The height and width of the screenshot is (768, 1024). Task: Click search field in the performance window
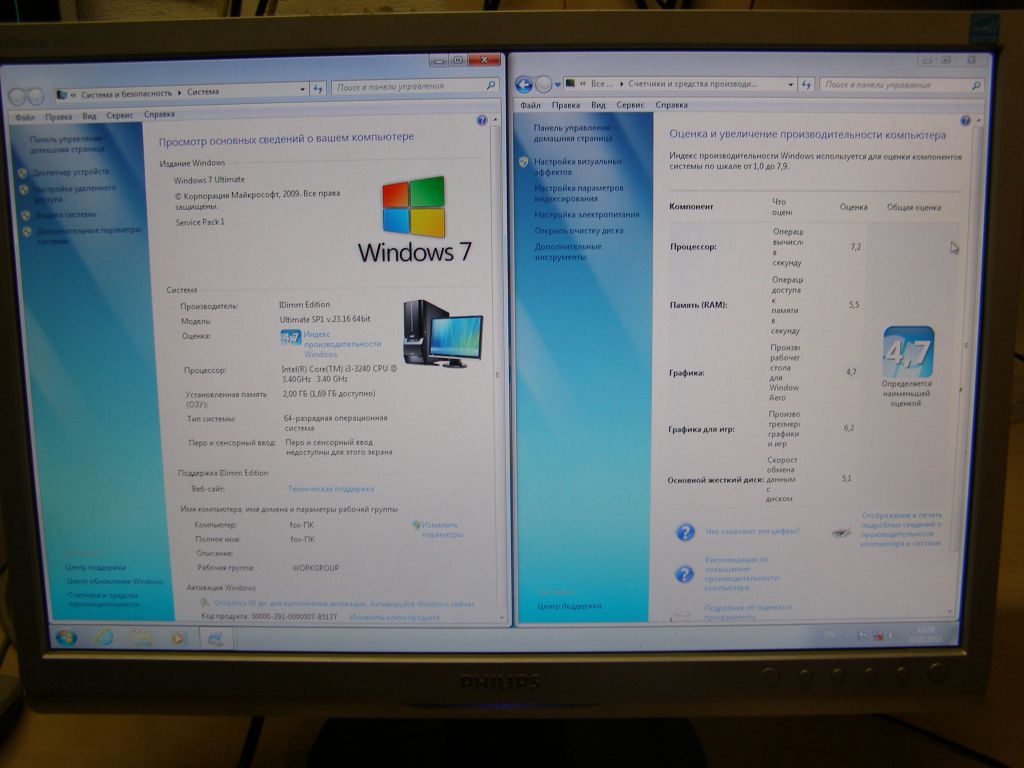point(901,85)
